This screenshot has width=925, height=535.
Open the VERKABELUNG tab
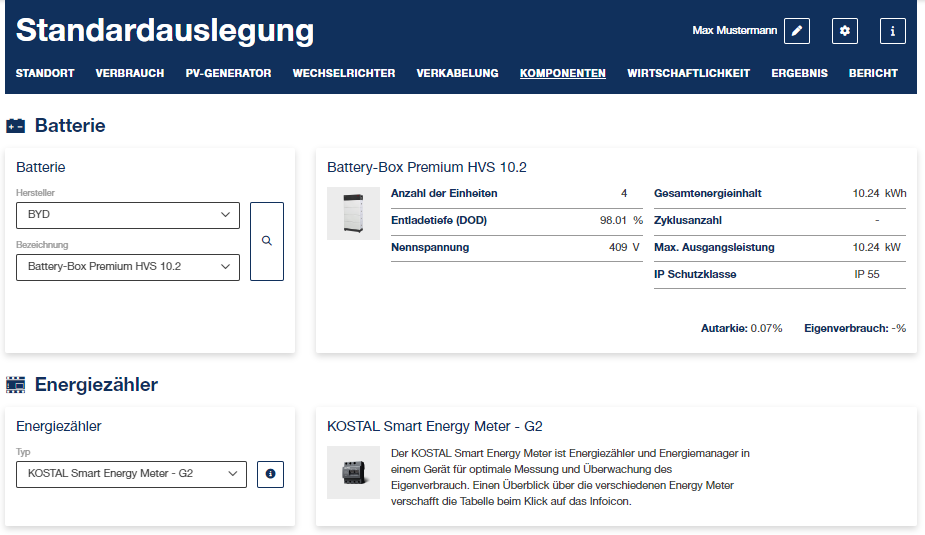[x=457, y=73]
